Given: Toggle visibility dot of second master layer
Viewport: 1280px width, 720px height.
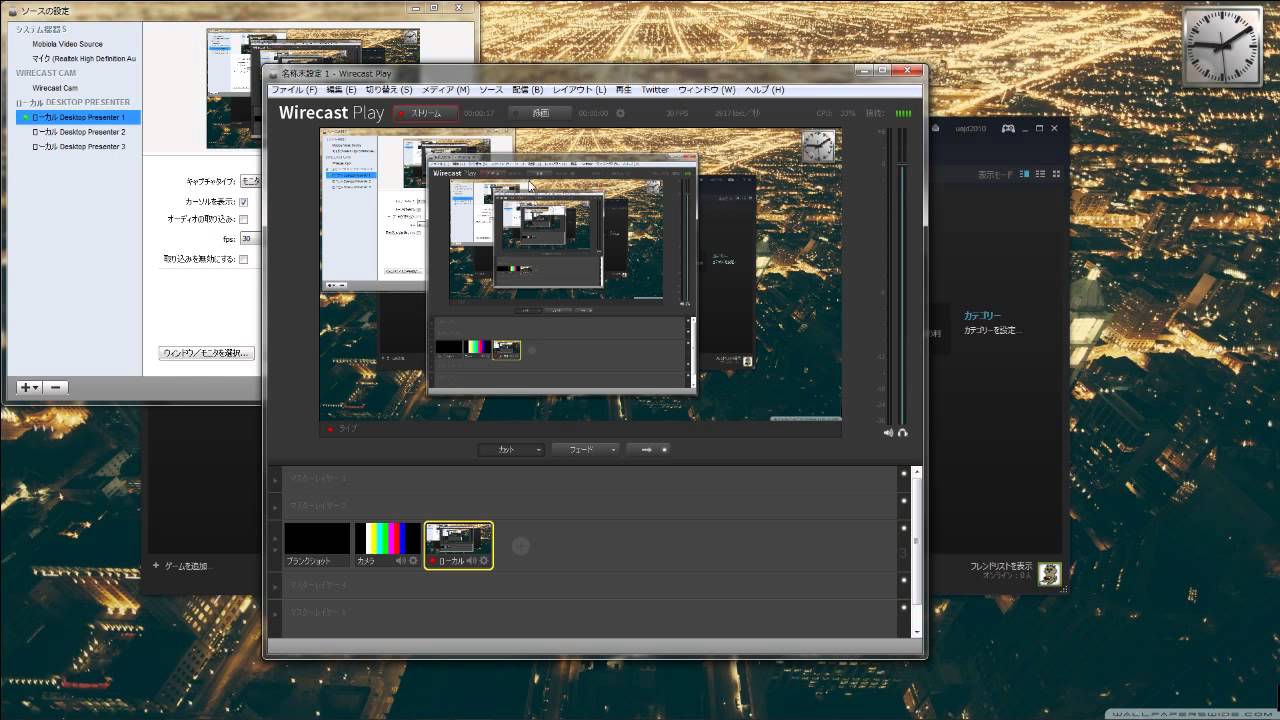Looking at the screenshot, I should pos(903,501).
